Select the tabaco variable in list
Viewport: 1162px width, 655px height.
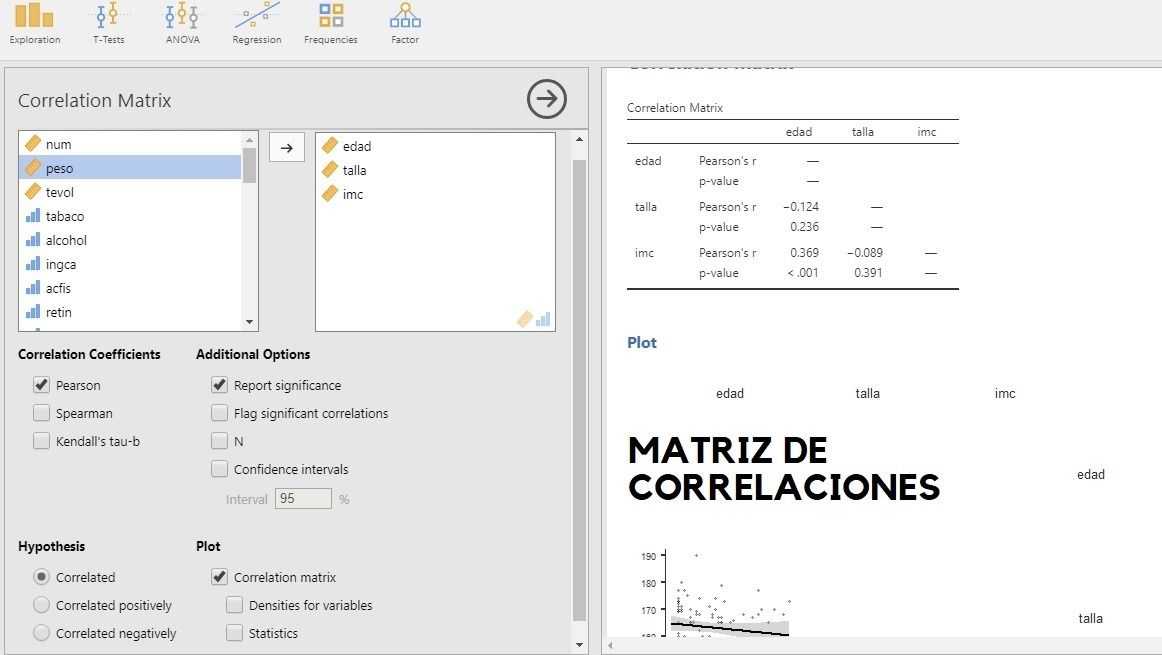[65, 216]
